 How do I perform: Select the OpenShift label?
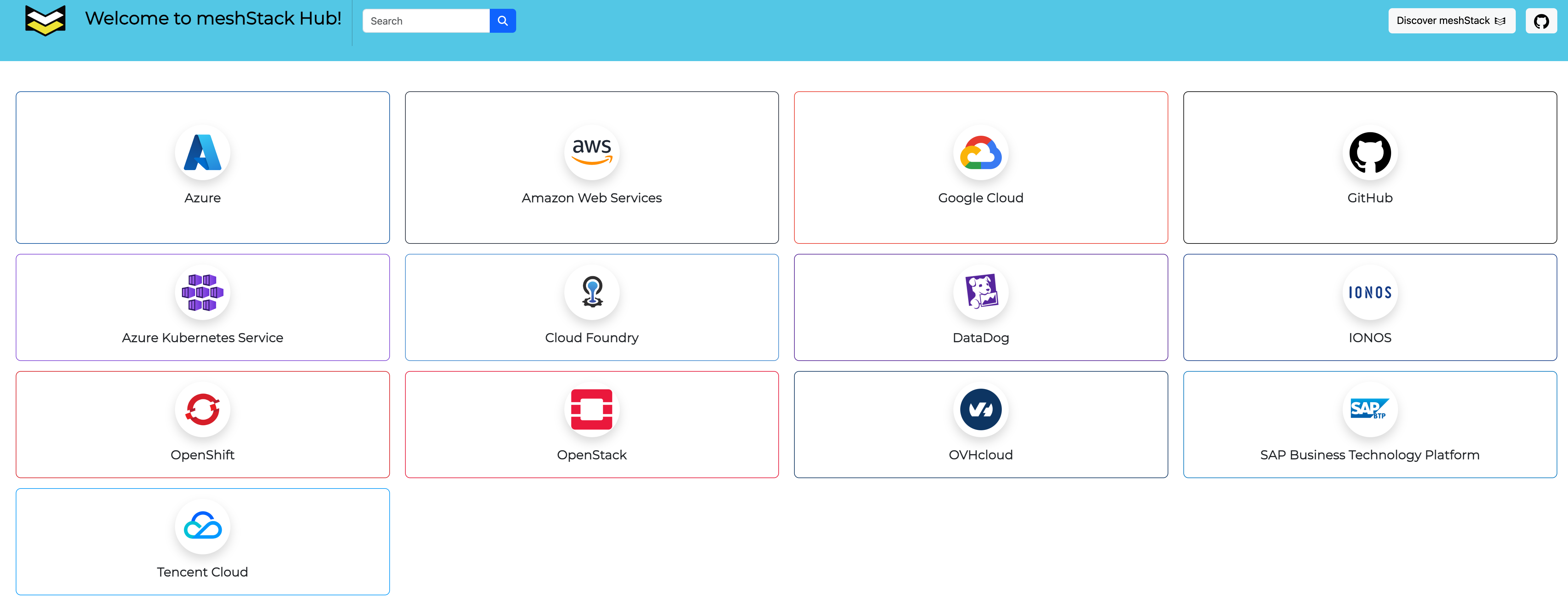click(x=203, y=455)
